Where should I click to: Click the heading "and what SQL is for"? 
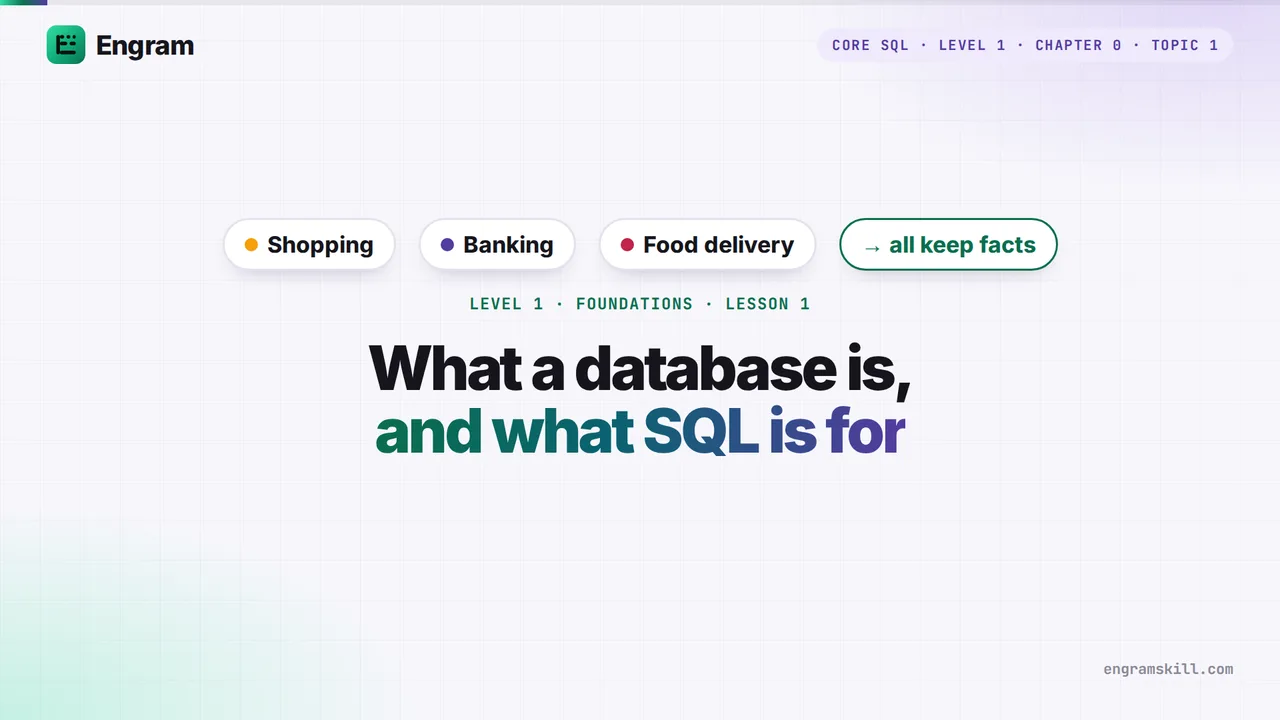point(640,432)
